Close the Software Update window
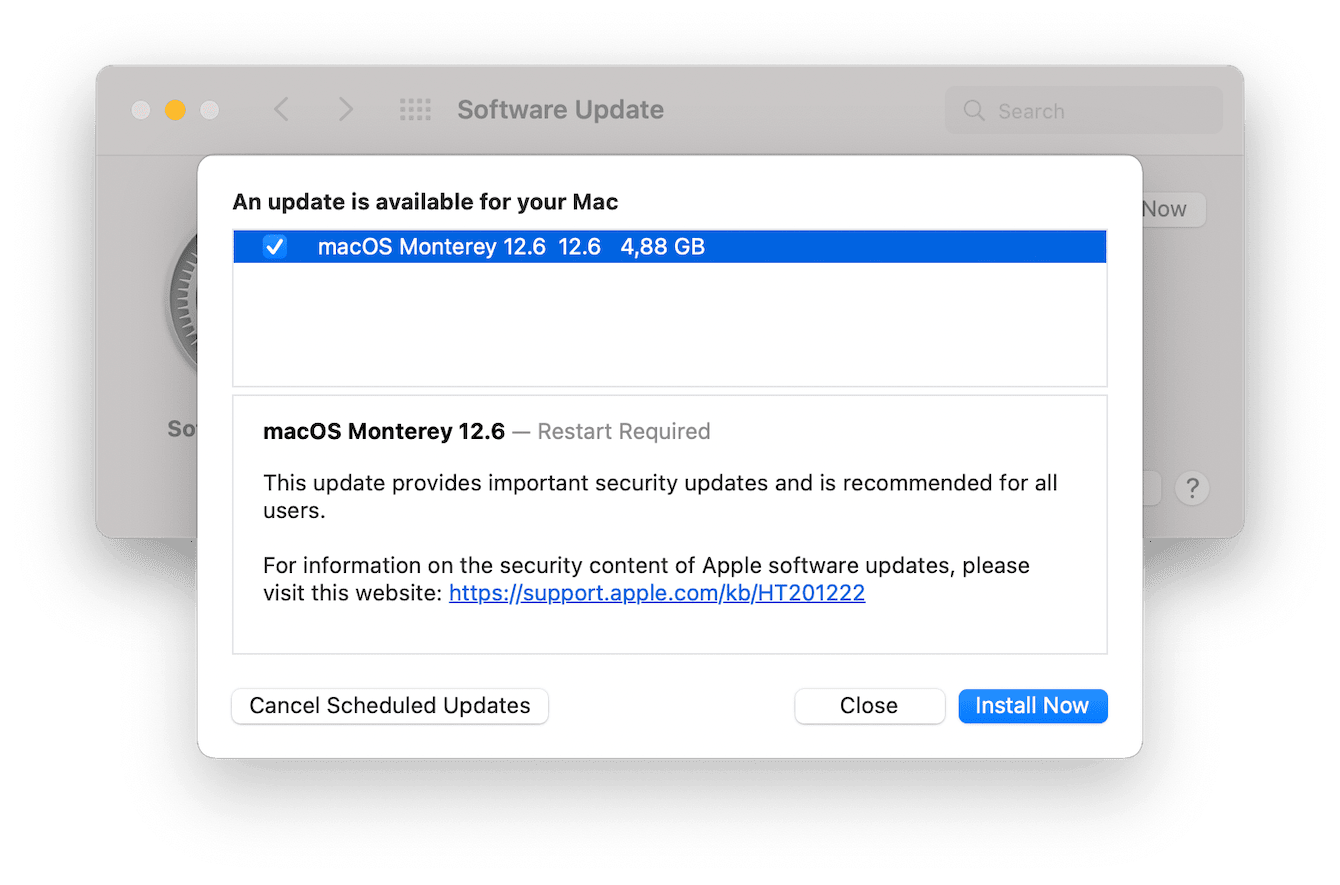The width and height of the screenshot is (1340, 885). tap(141, 110)
